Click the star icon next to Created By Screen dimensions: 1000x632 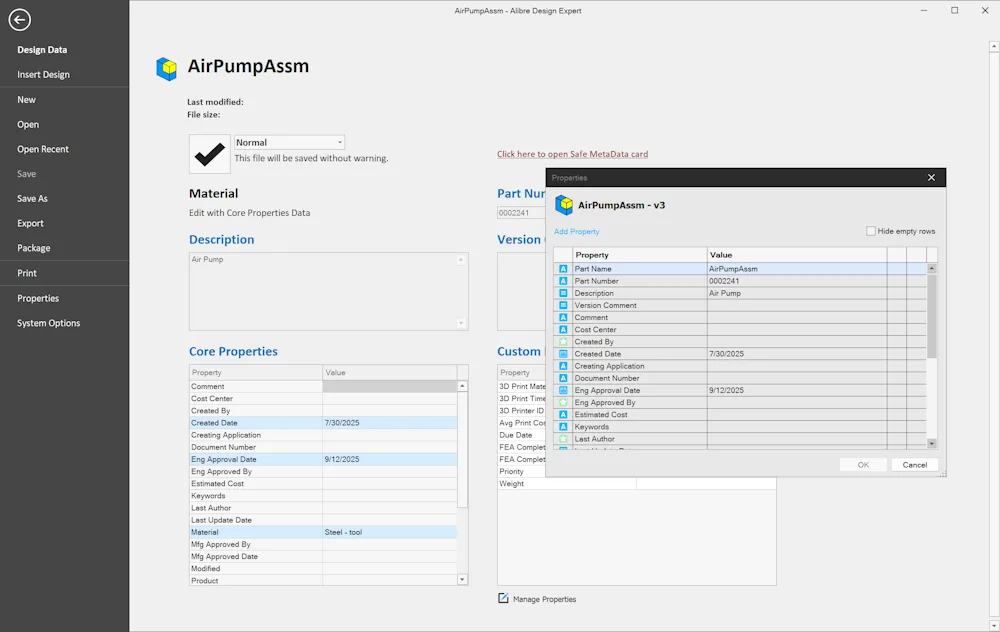(x=563, y=342)
